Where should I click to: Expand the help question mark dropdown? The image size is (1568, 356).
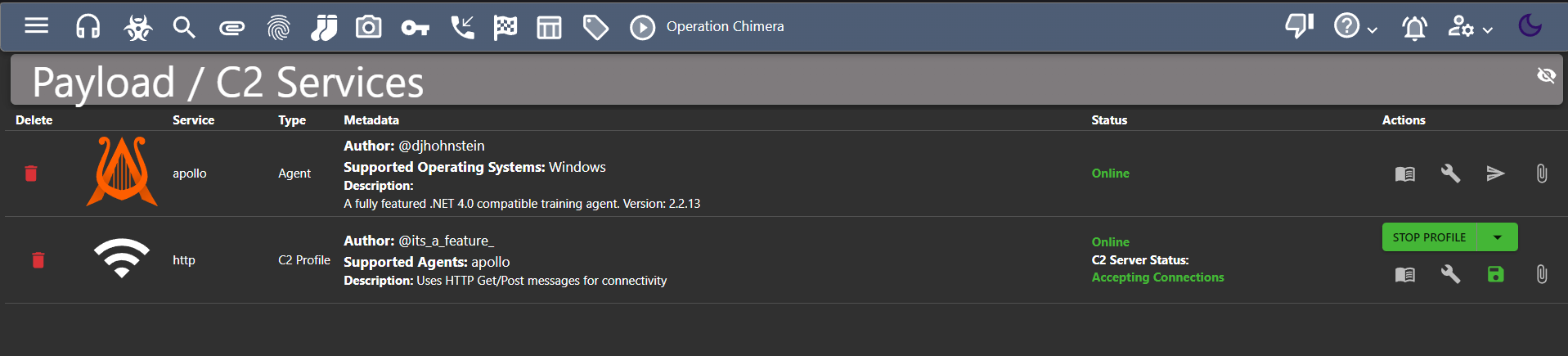coord(1355,26)
